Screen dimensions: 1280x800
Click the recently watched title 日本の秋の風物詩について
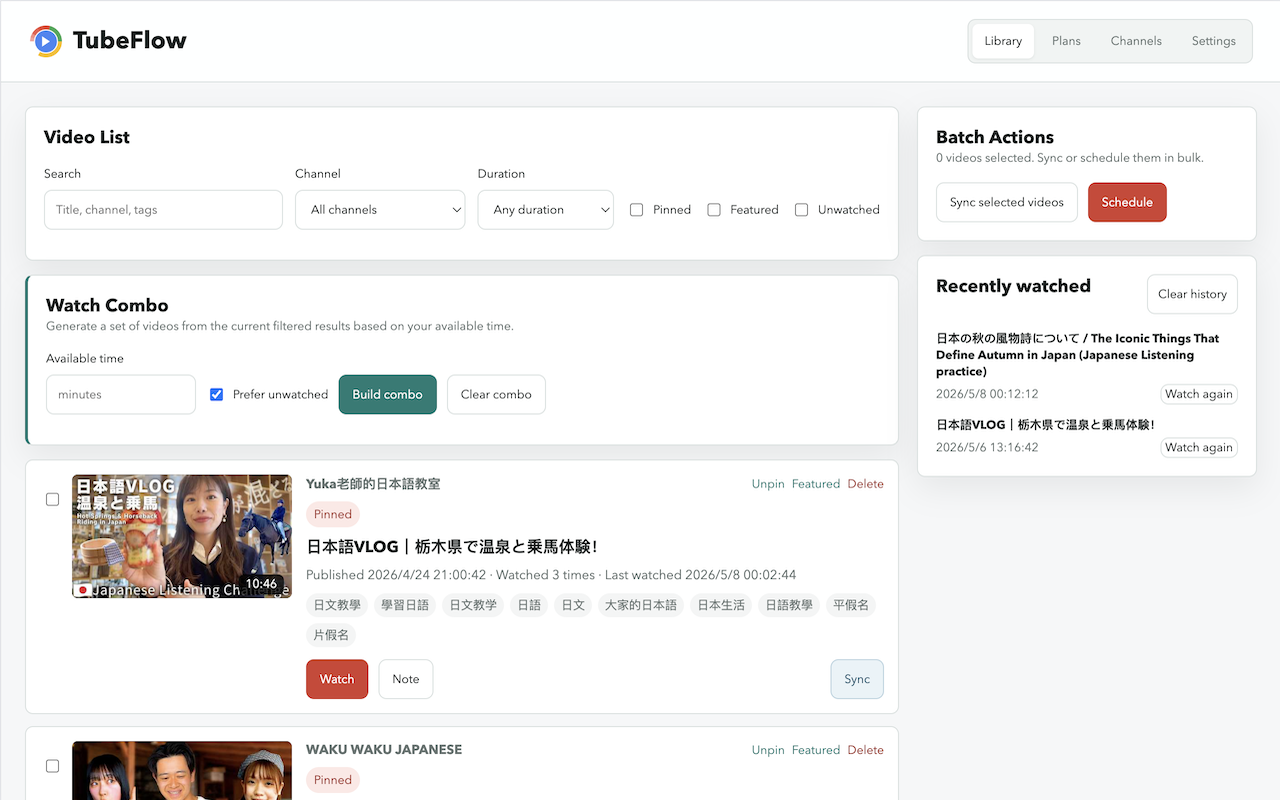pyautogui.click(x=1078, y=355)
